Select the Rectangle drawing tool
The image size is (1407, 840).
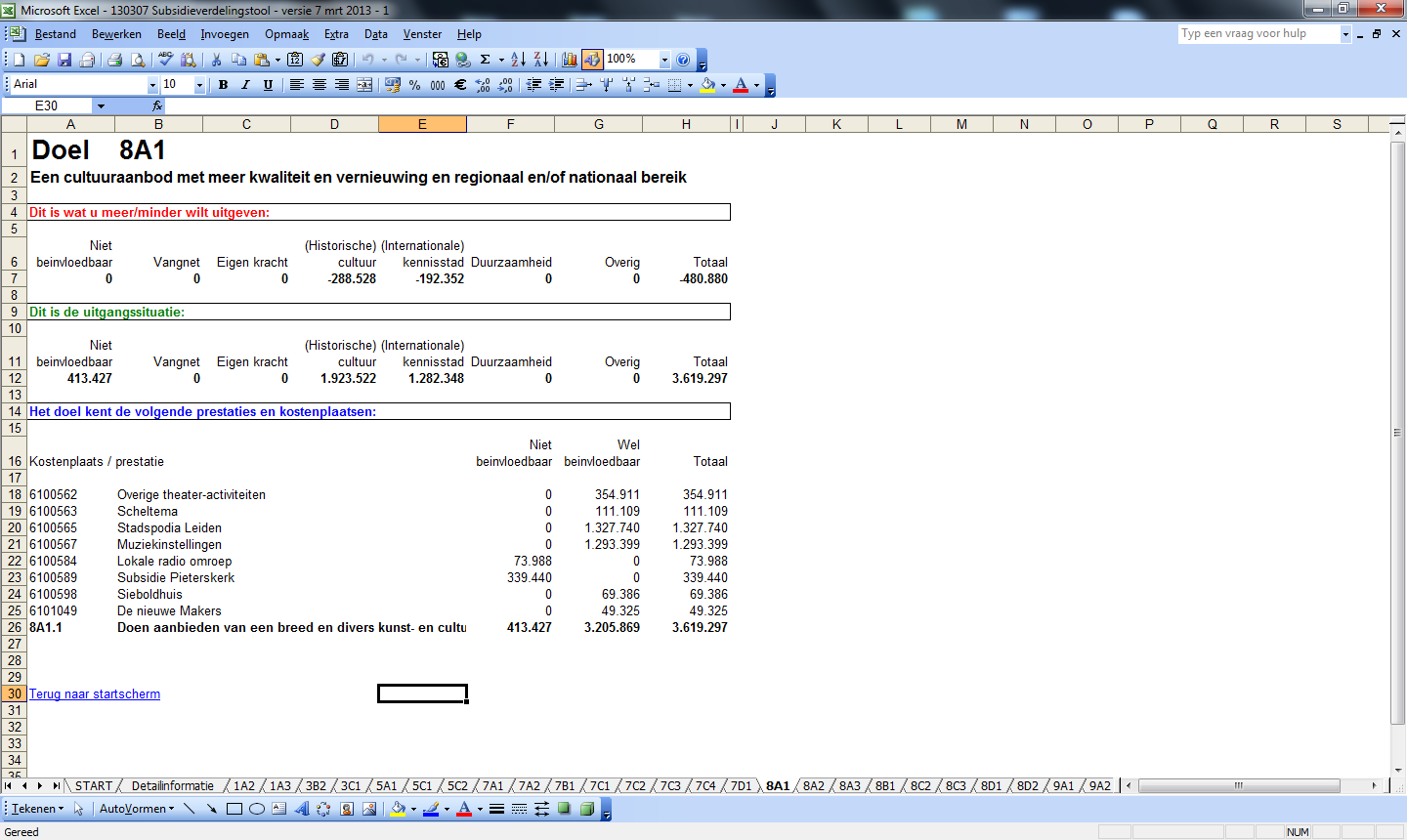234,809
